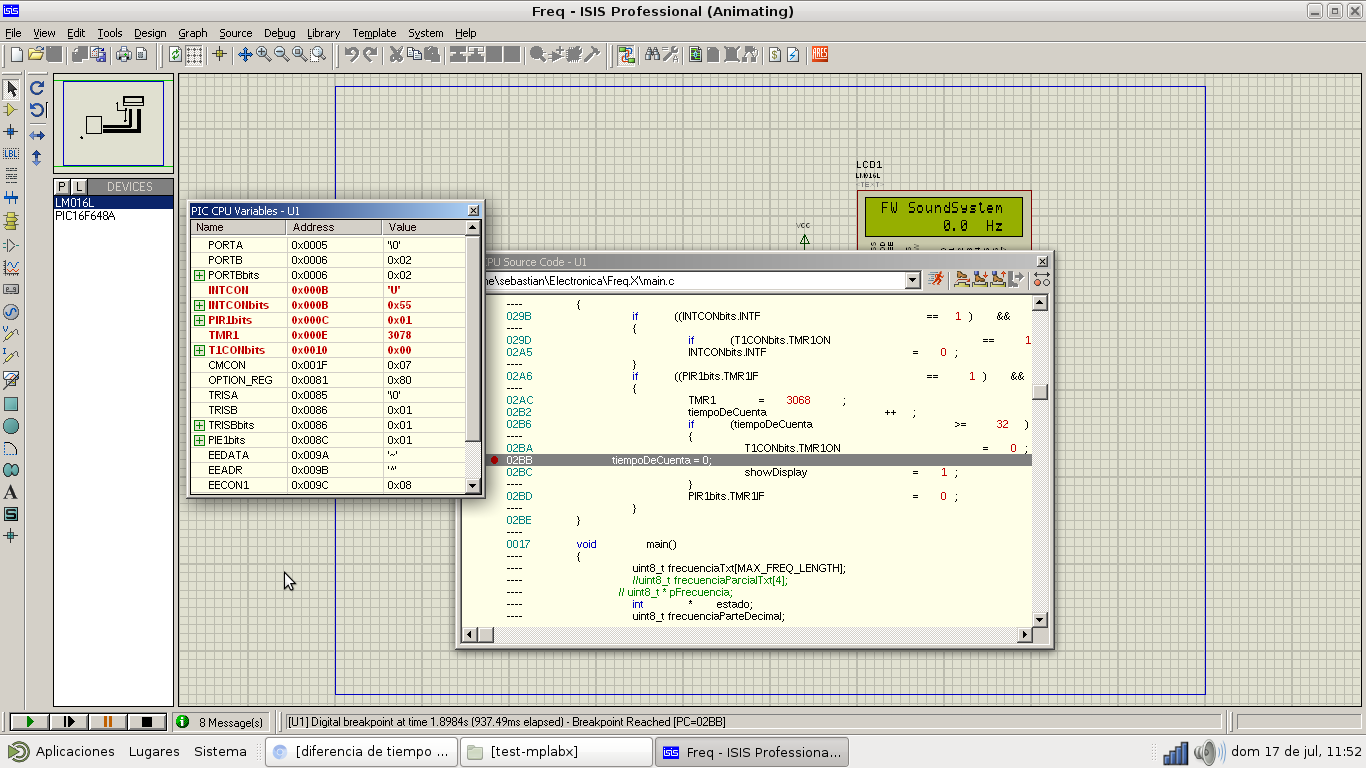Toggle breakpoint dot at address 02BB

(494, 460)
